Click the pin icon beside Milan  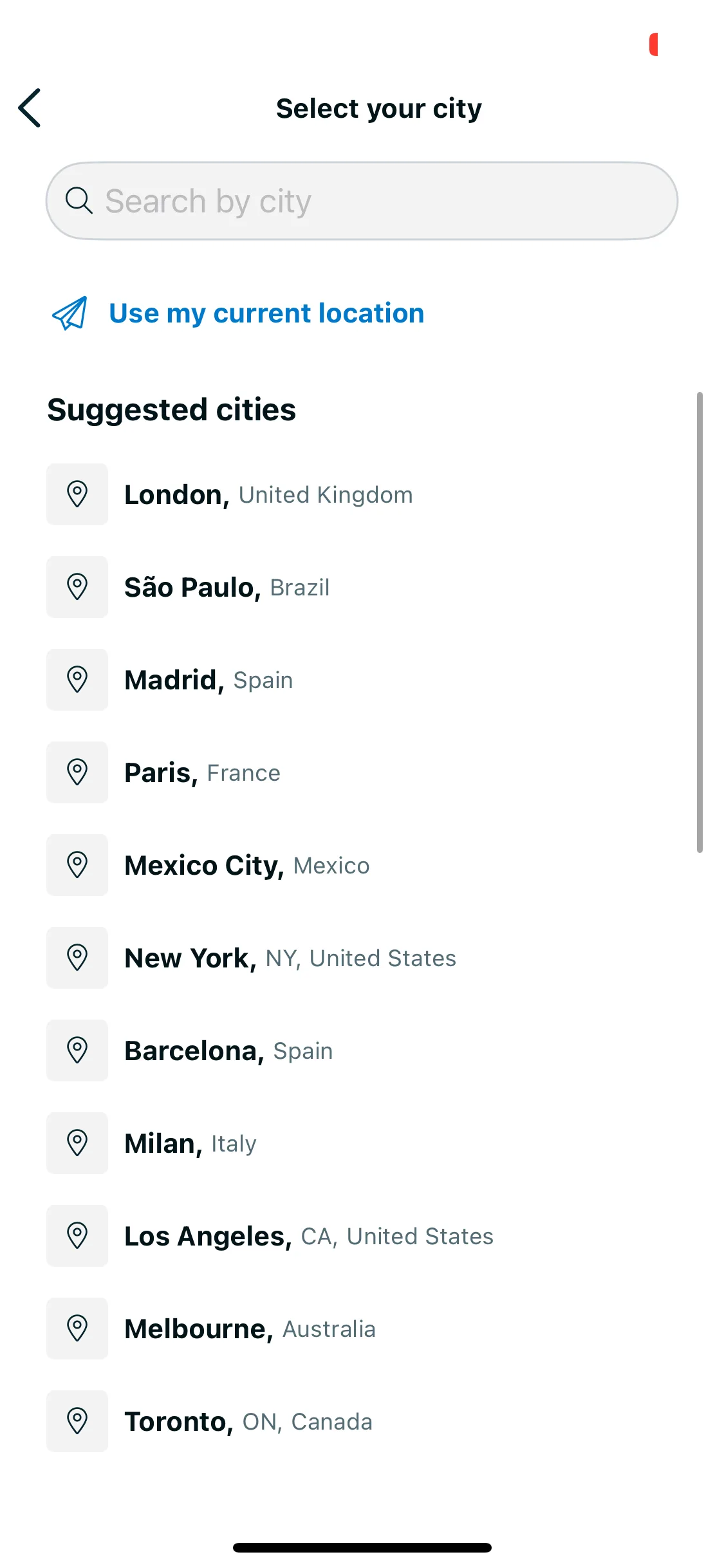(x=77, y=1143)
